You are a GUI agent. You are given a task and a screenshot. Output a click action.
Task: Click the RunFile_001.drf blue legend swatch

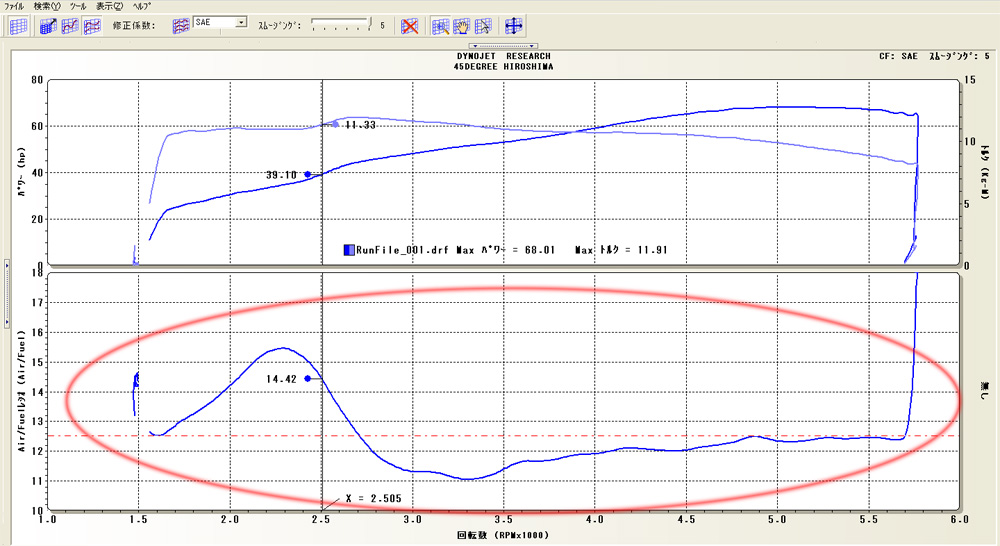[x=348, y=250]
